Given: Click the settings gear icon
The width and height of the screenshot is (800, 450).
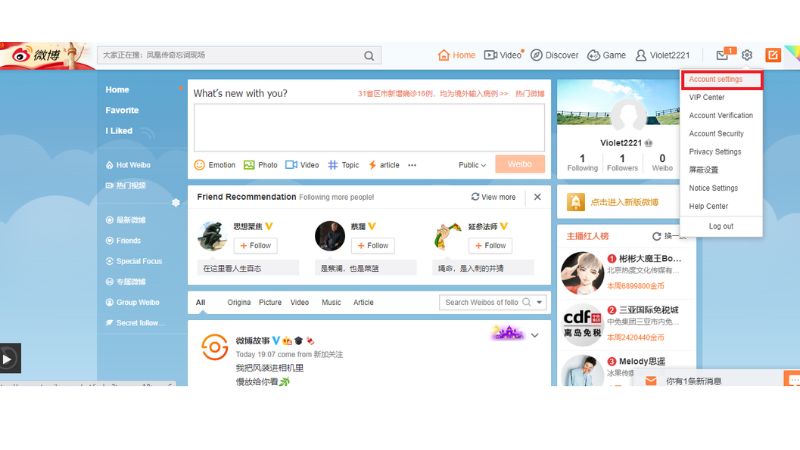Looking at the screenshot, I should 747,55.
